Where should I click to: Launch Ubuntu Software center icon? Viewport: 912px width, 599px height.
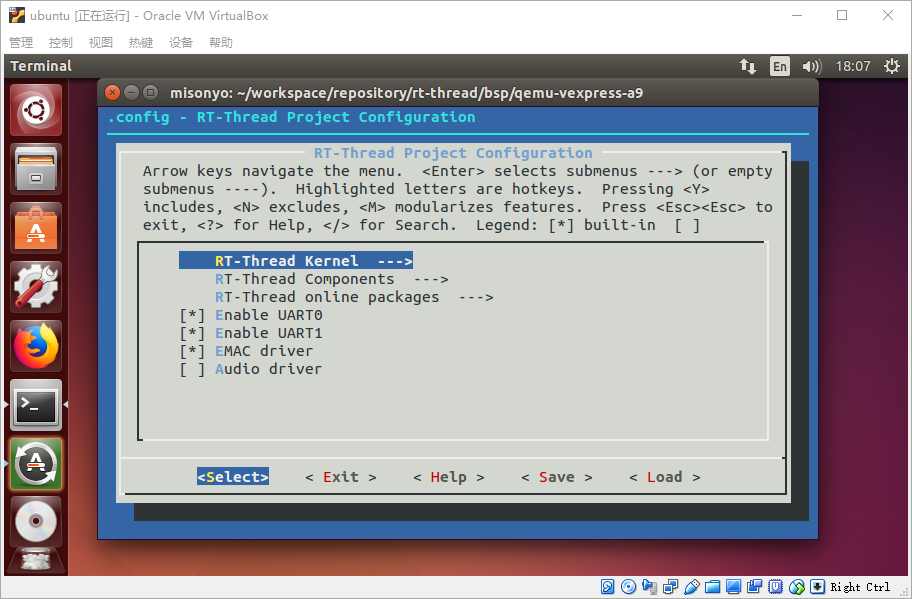(36, 228)
